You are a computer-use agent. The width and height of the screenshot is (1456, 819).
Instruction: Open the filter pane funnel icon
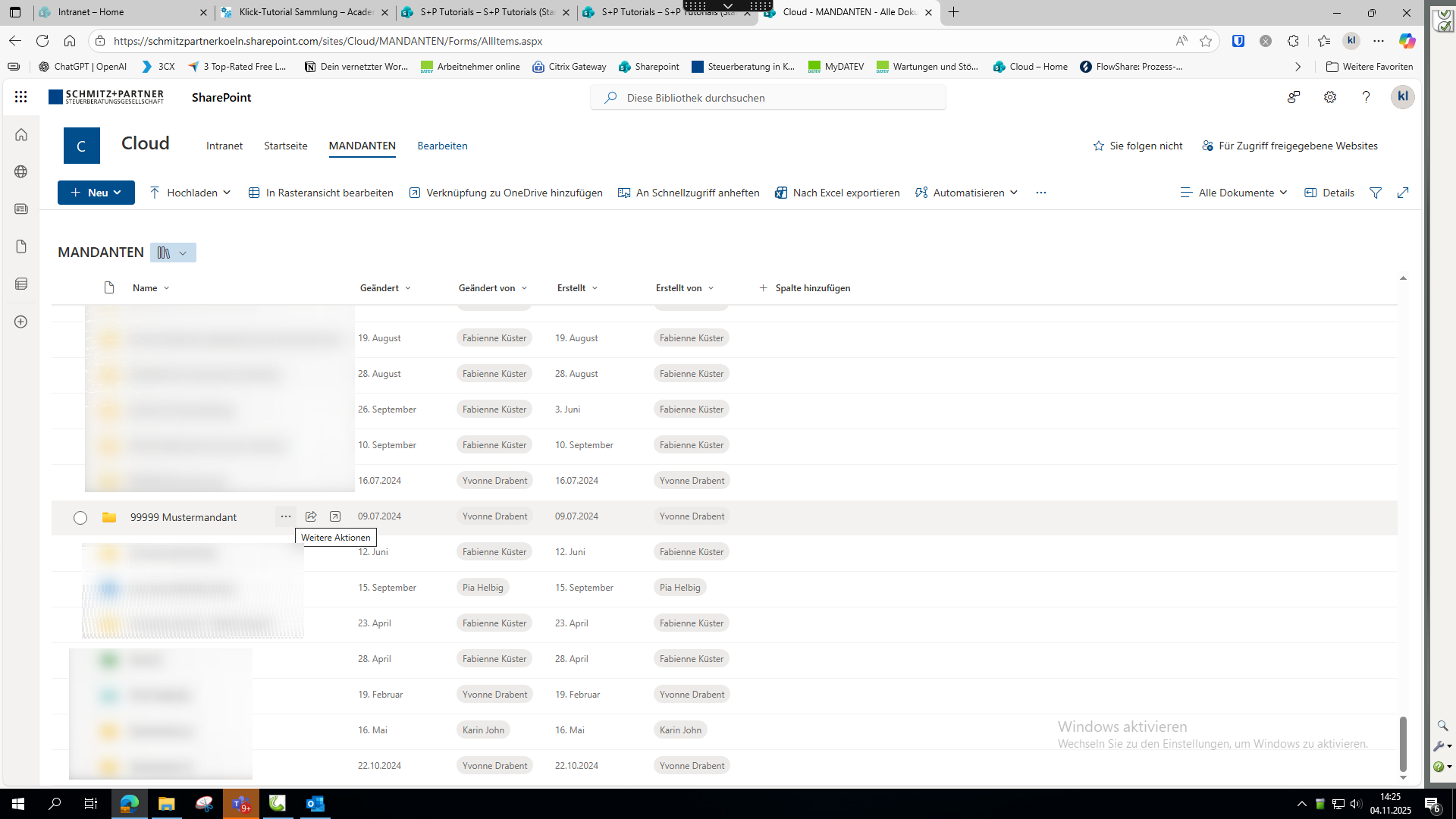coord(1376,193)
